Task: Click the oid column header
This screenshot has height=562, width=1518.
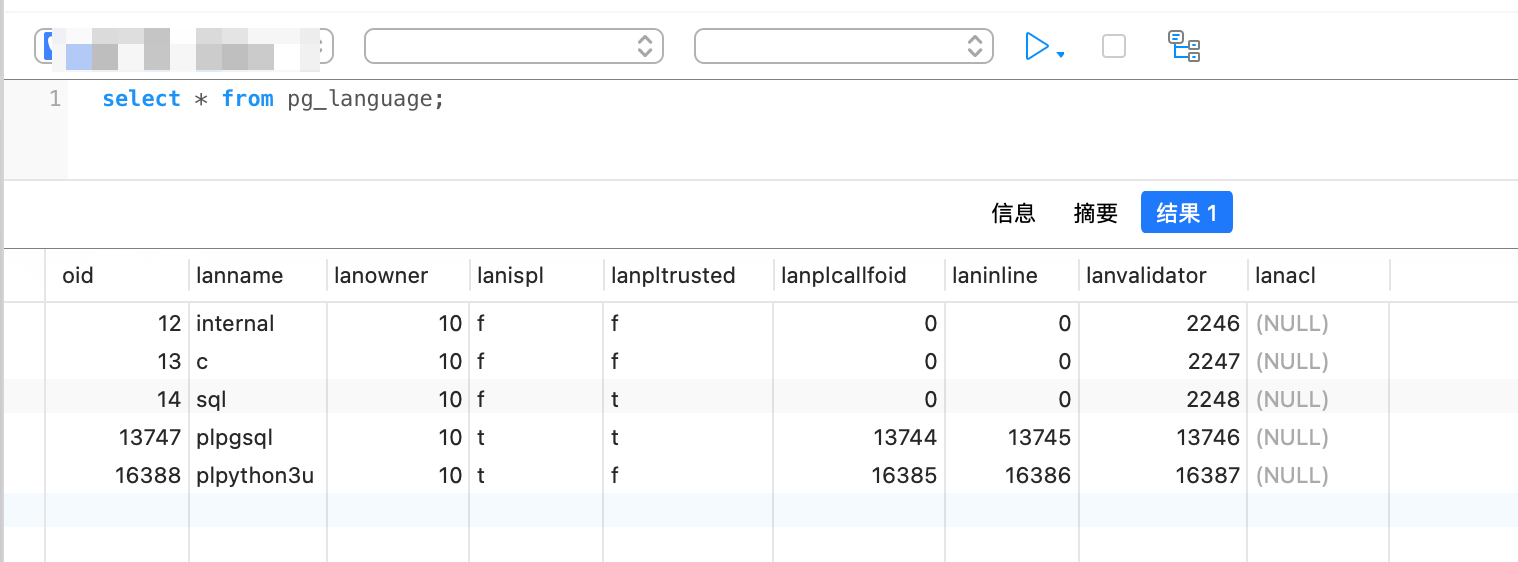Action: coord(78,275)
